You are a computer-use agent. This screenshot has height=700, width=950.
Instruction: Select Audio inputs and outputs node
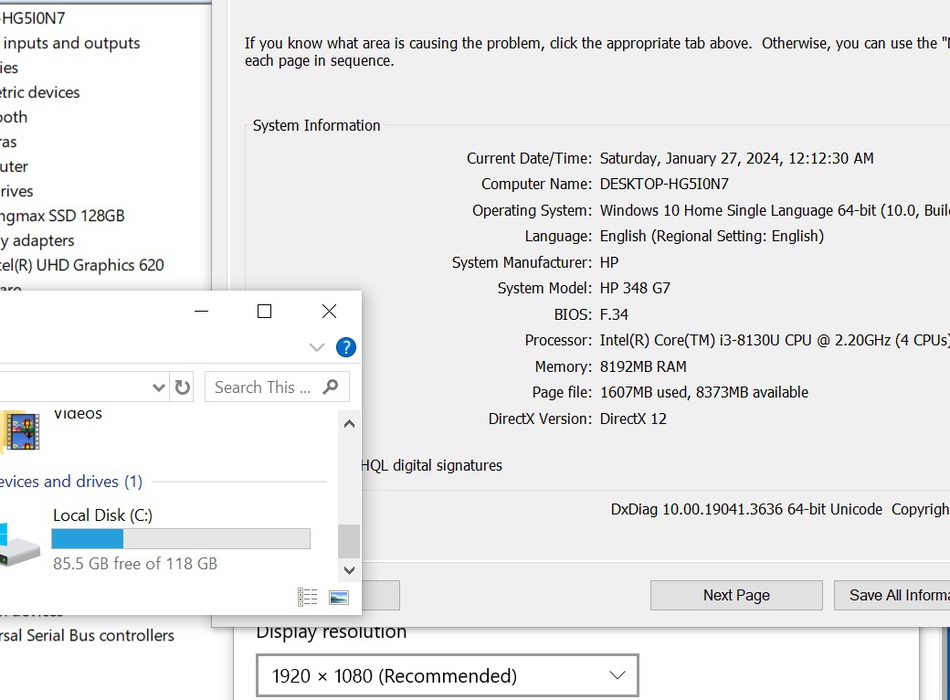click(70, 43)
